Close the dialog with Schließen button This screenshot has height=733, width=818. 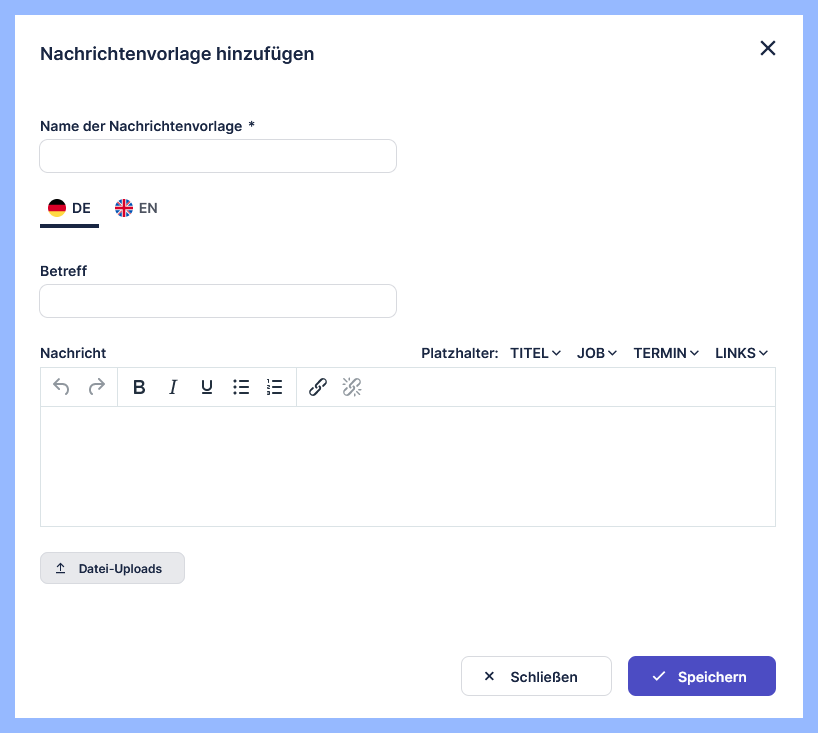click(x=536, y=676)
